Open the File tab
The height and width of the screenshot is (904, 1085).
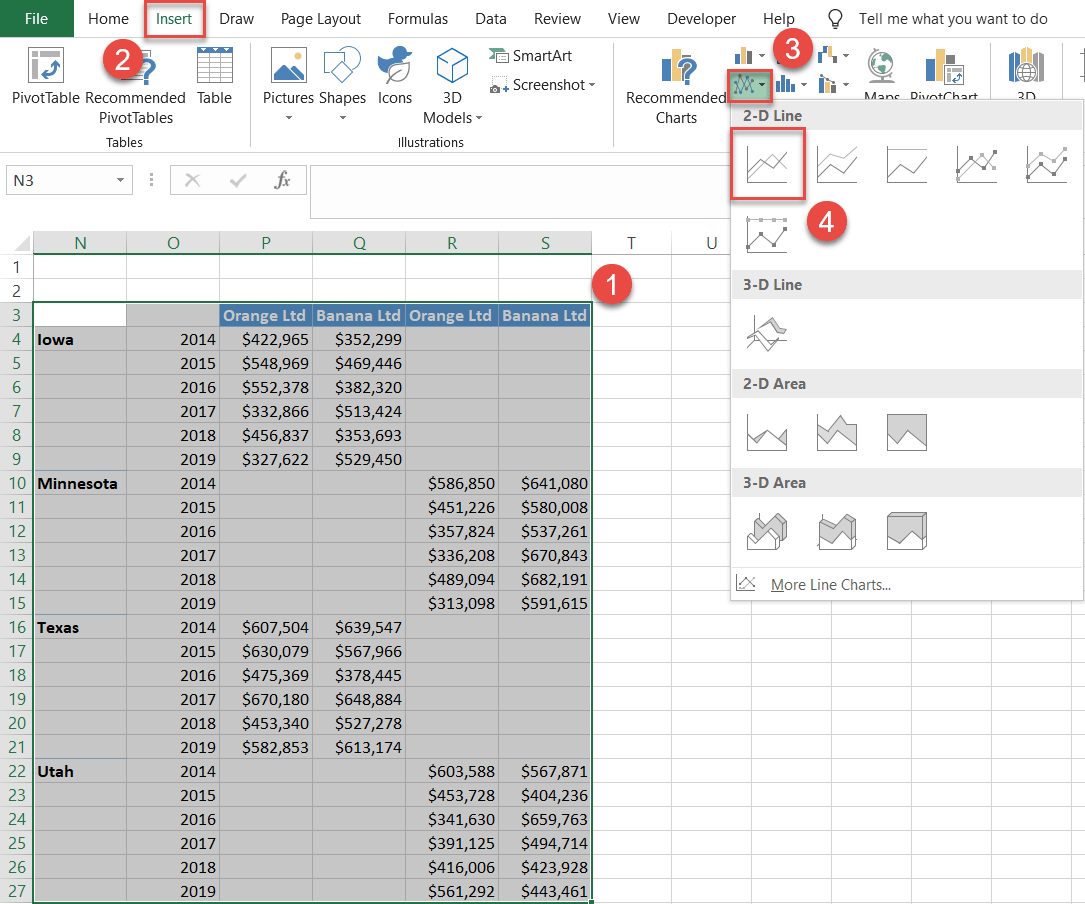tap(37, 19)
